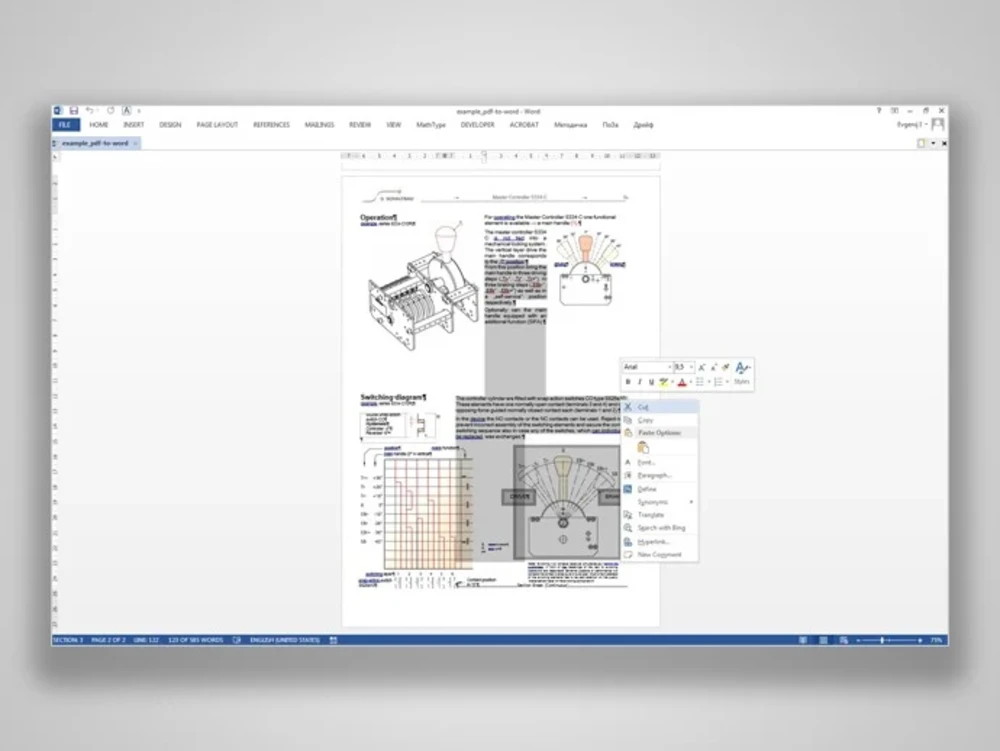Open the DEVELOPER ribbon tab
The image size is (1000, 751).
tap(477, 125)
